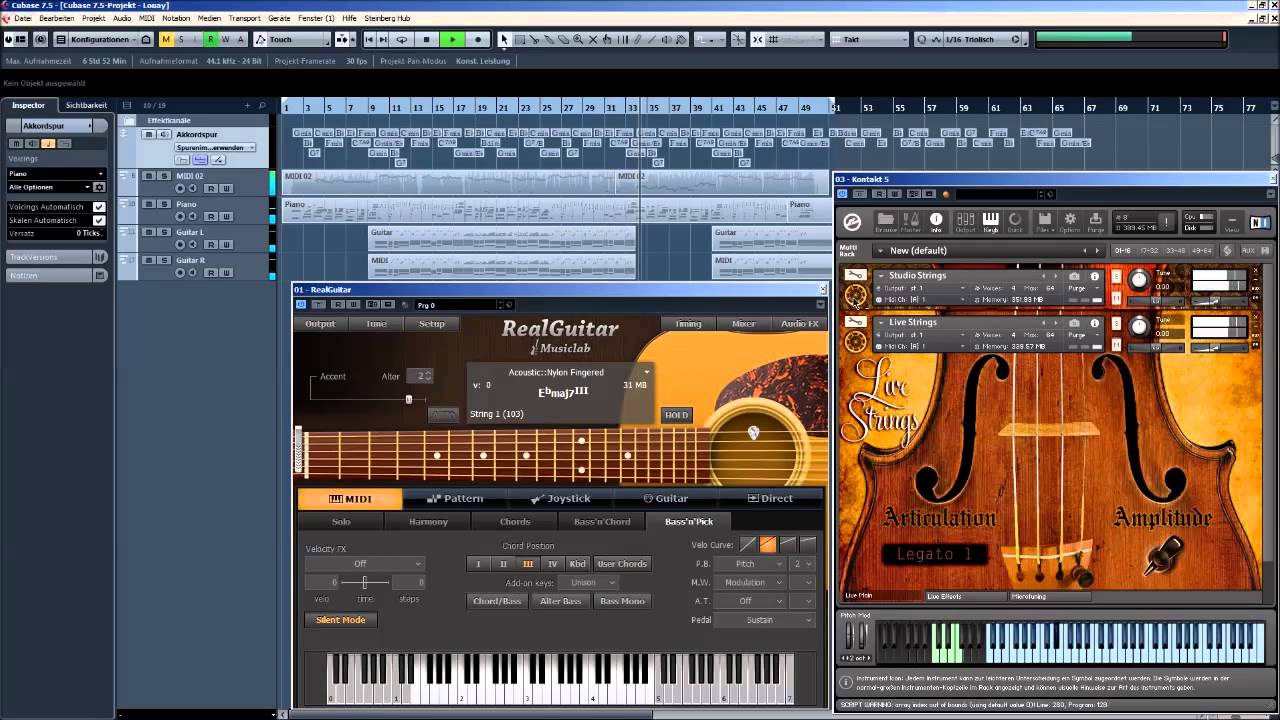Select the Bass'n'Chord mode tab
Viewport: 1280px width, 720px height.
click(x=602, y=522)
